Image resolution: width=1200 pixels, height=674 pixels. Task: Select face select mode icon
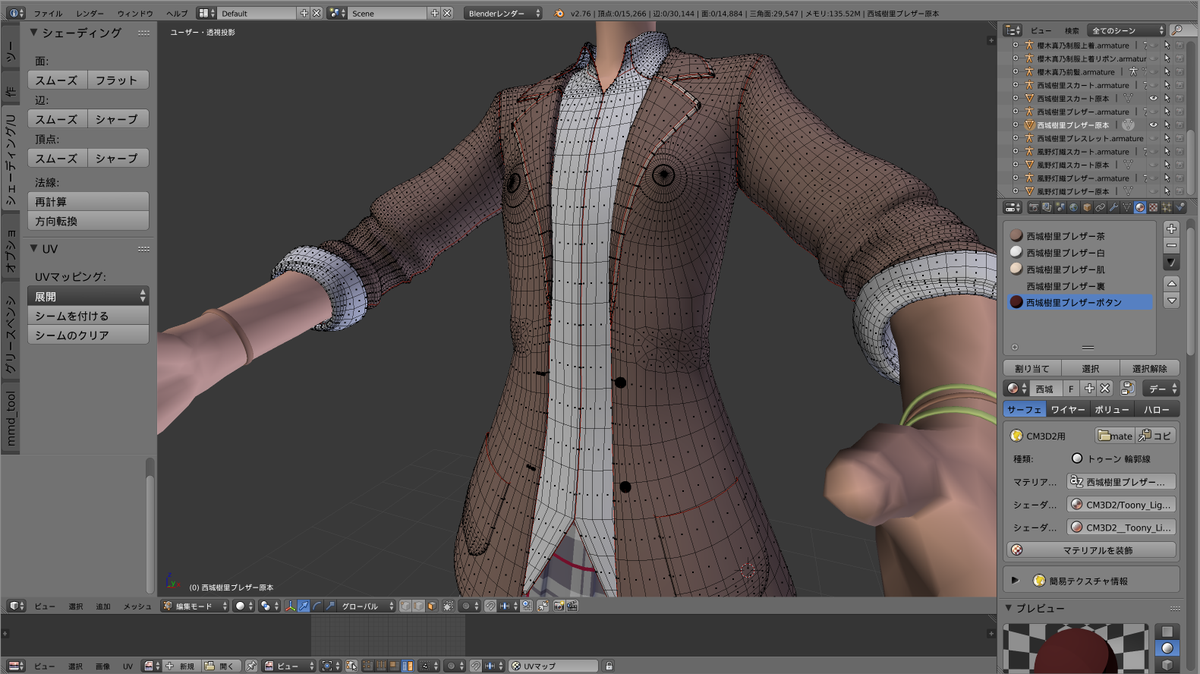[431, 606]
